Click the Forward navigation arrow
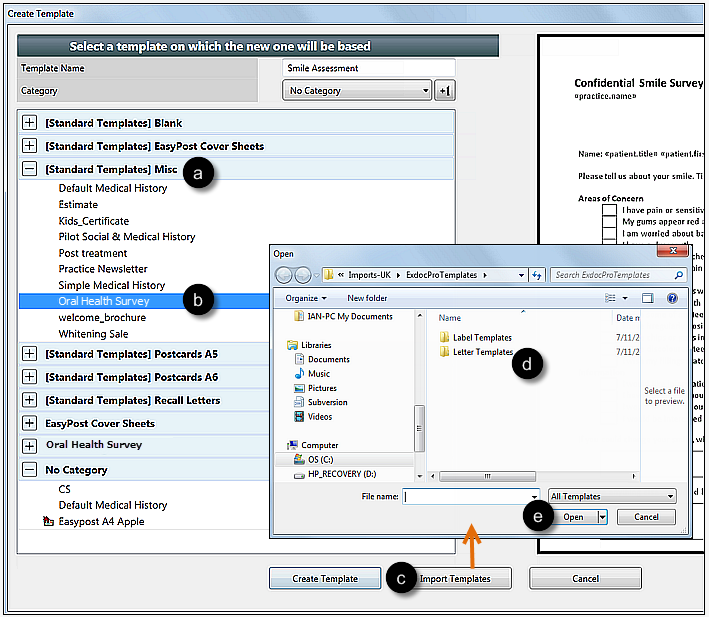The width and height of the screenshot is (709, 617). [303, 275]
